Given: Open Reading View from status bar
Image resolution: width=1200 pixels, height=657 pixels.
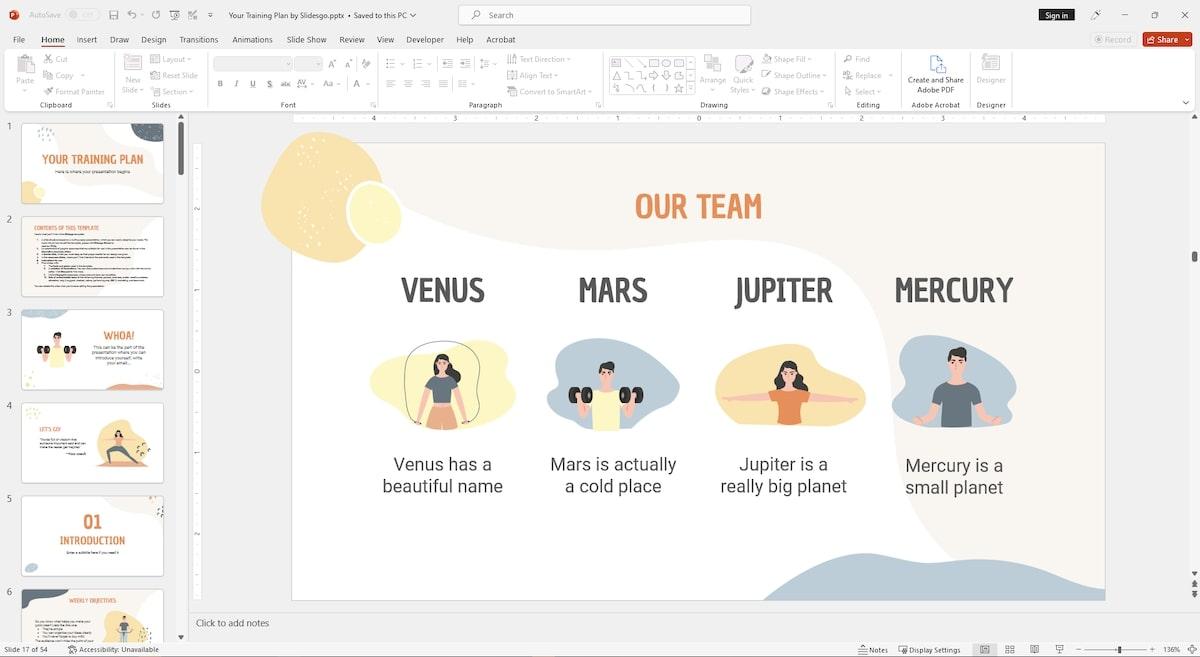Looking at the screenshot, I should click(1034, 650).
